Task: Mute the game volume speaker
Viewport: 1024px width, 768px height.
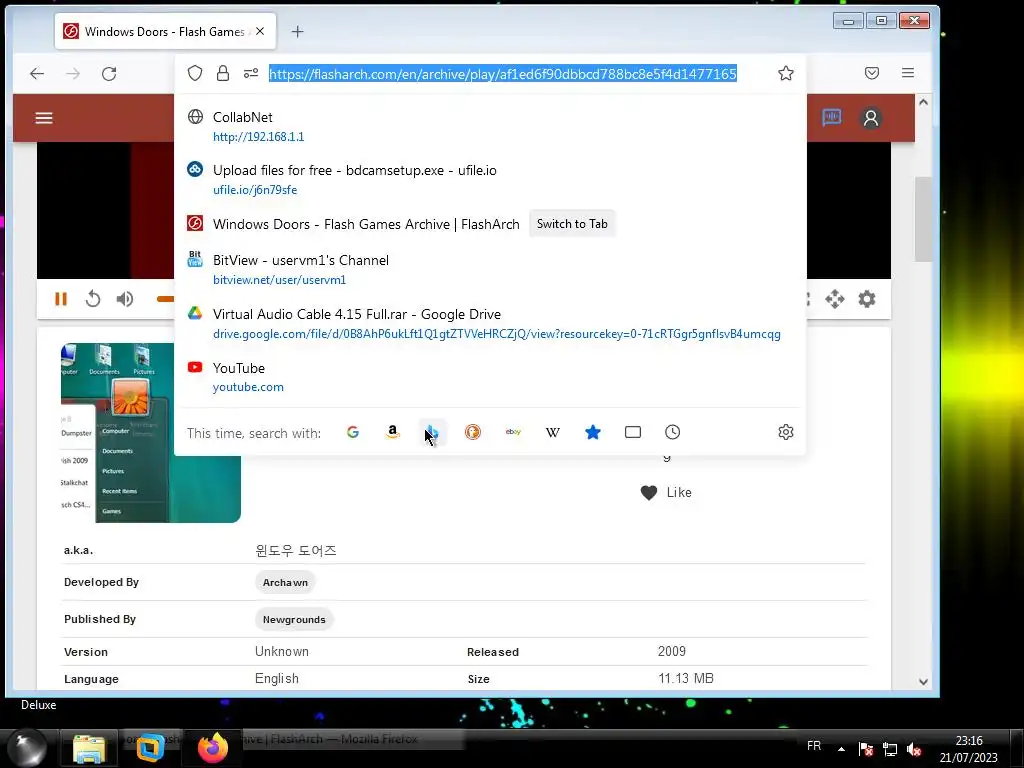Action: 125,299
